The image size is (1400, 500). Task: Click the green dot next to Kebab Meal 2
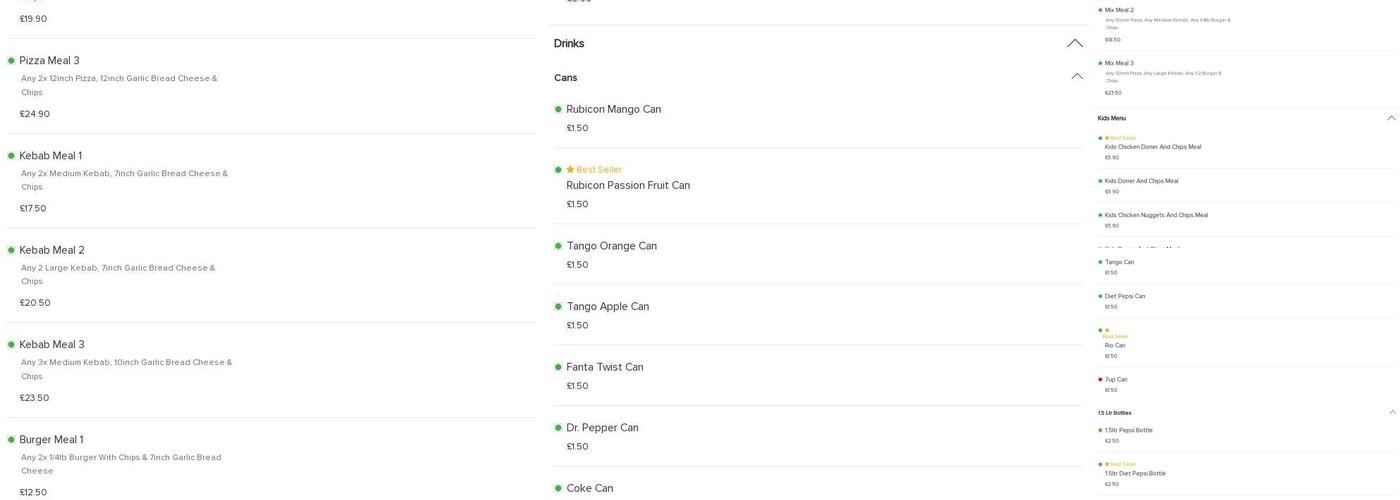pos(11,250)
